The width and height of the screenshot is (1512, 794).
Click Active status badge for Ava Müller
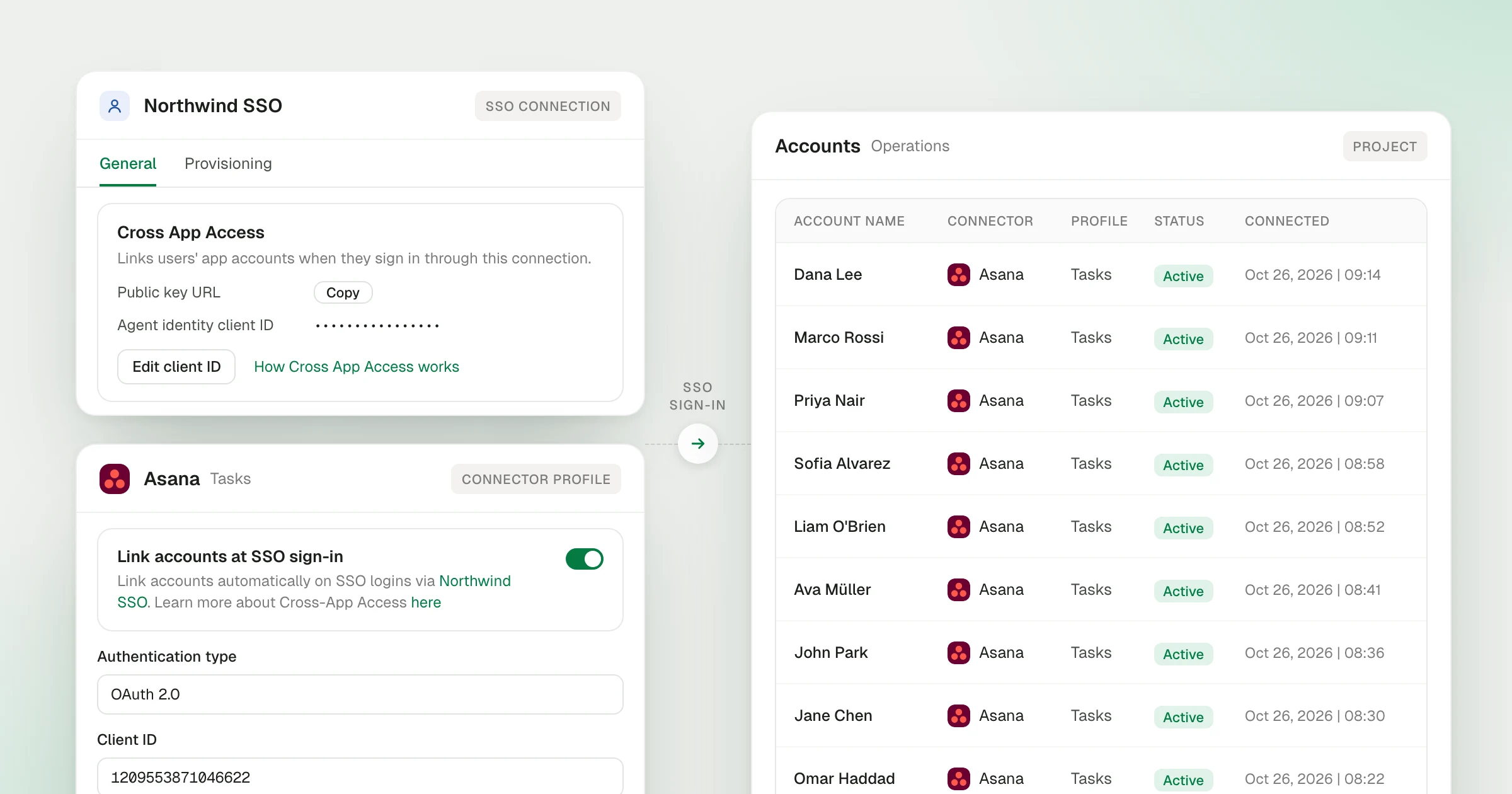[x=1183, y=591]
